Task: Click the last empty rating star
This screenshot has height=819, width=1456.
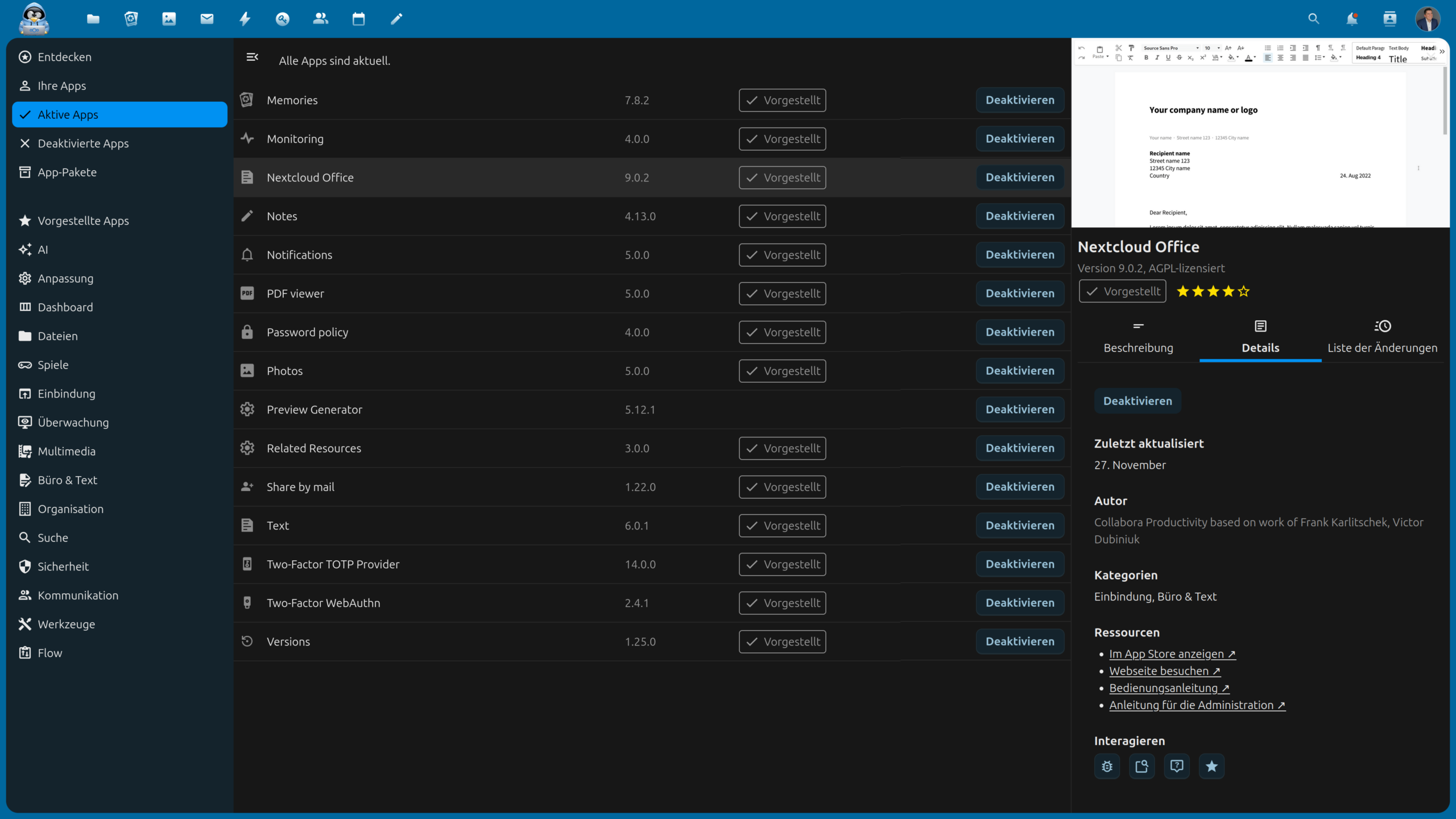Action: pyautogui.click(x=1244, y=292)
